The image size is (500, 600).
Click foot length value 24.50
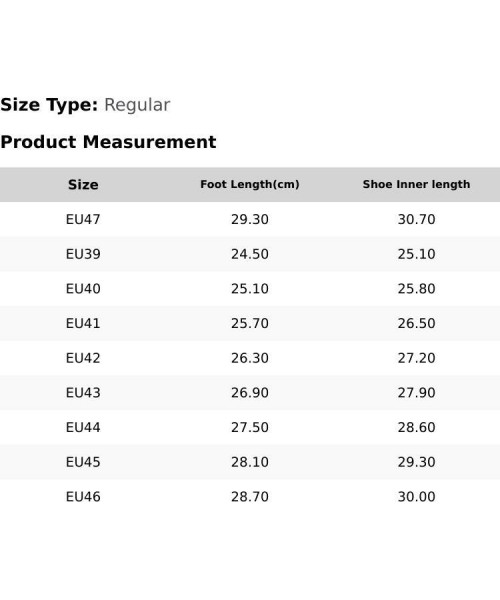point(249,254)
